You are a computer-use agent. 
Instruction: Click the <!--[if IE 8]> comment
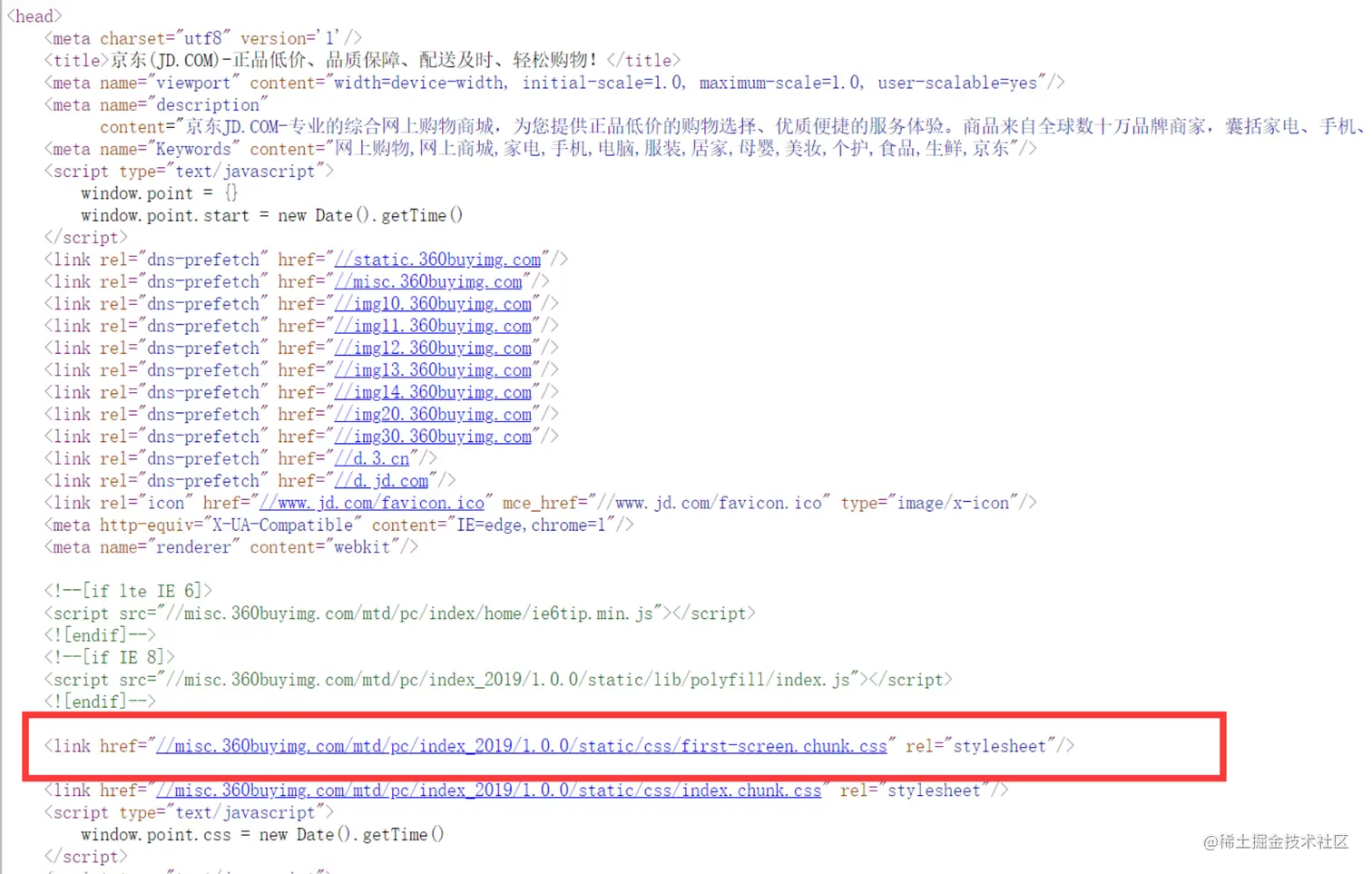coord(109,657)
